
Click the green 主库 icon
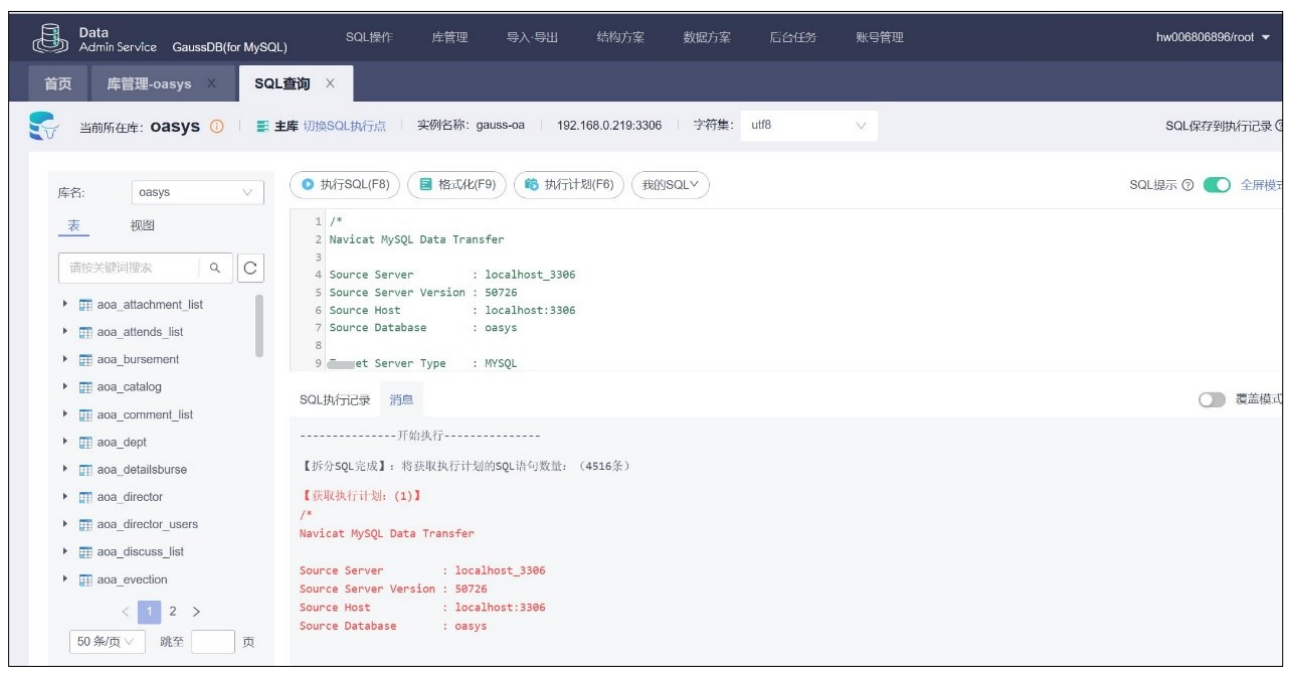tap(263, 127)
